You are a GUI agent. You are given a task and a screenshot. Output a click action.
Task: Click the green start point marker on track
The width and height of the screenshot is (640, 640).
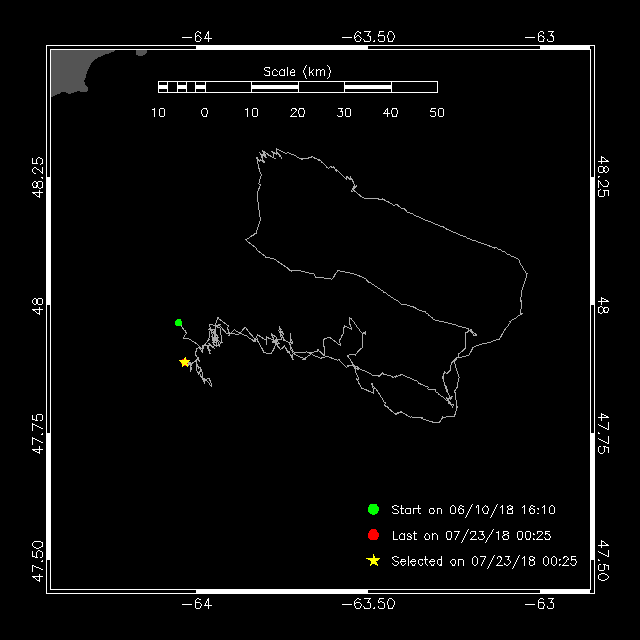click(178, 323)
